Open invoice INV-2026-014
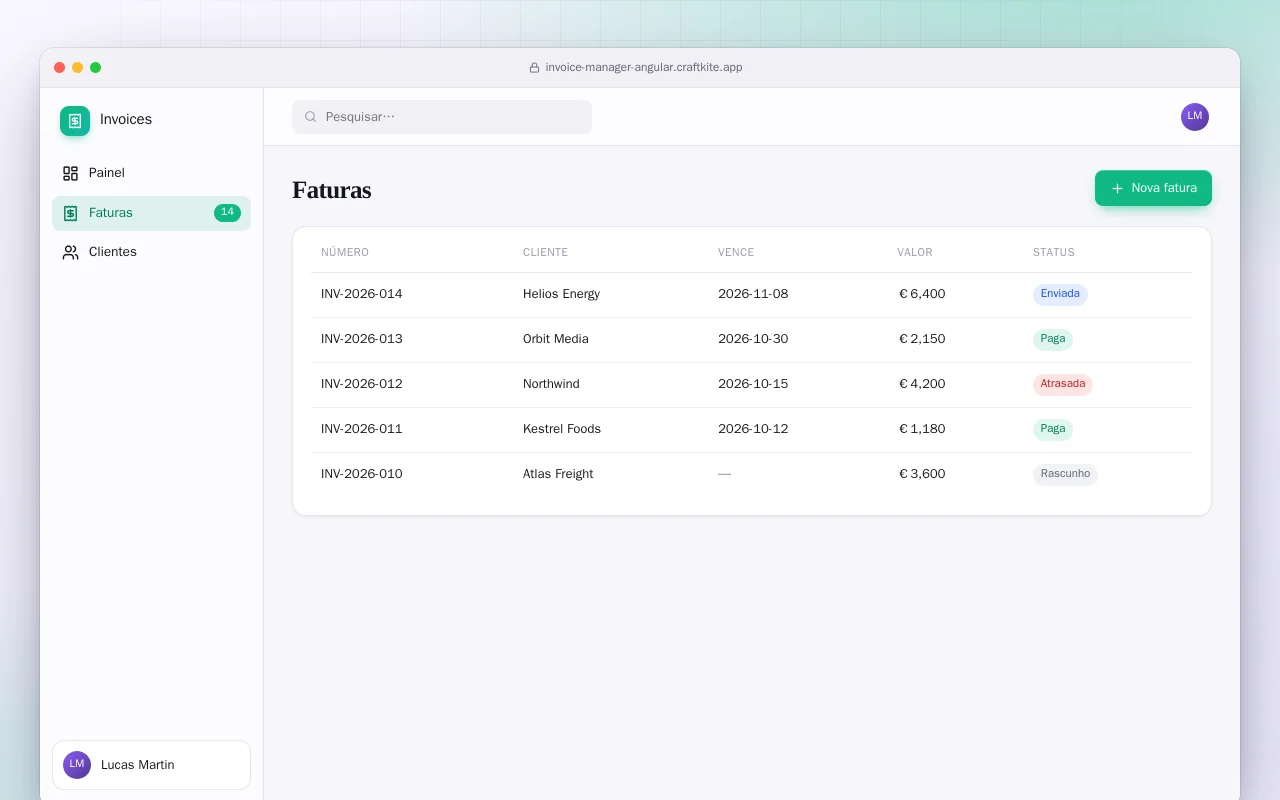Image resolution: width=1280 pixels, height=800 pixels. 362,294
